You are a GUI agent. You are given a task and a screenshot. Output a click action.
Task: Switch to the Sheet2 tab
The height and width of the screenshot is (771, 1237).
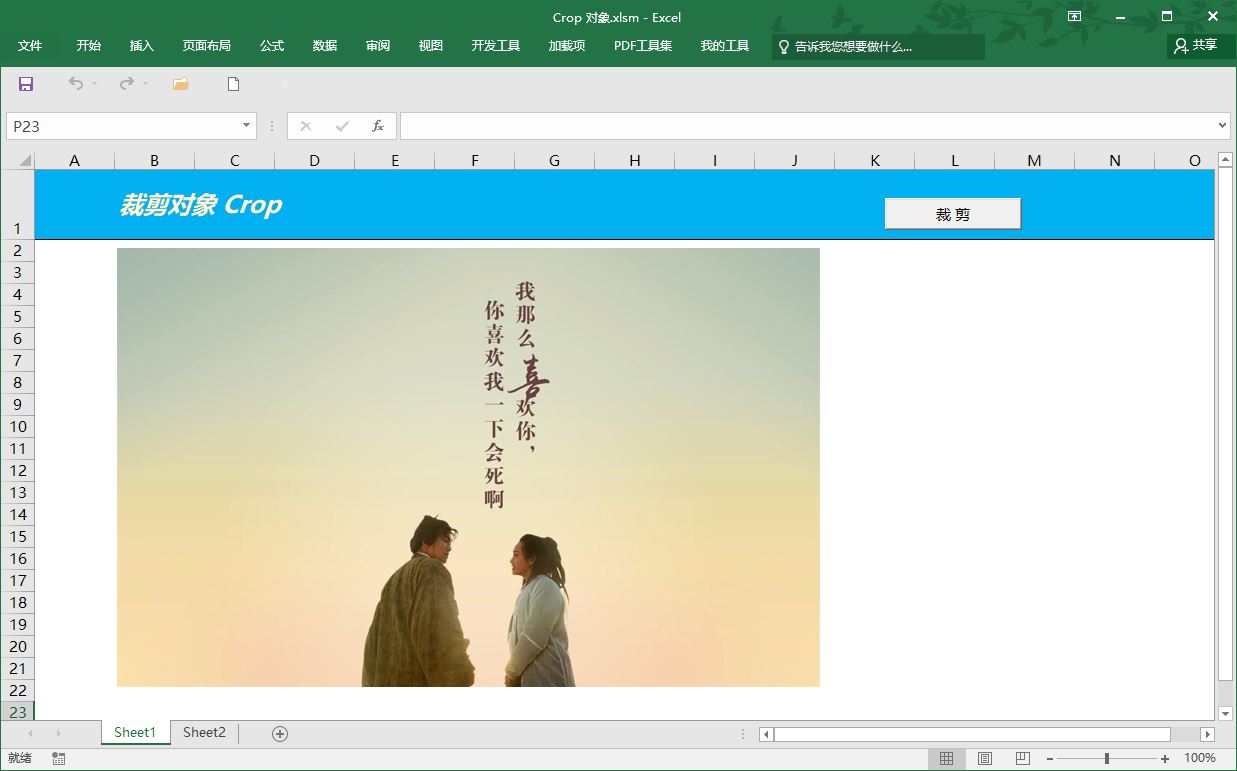[x=204, y=733]
